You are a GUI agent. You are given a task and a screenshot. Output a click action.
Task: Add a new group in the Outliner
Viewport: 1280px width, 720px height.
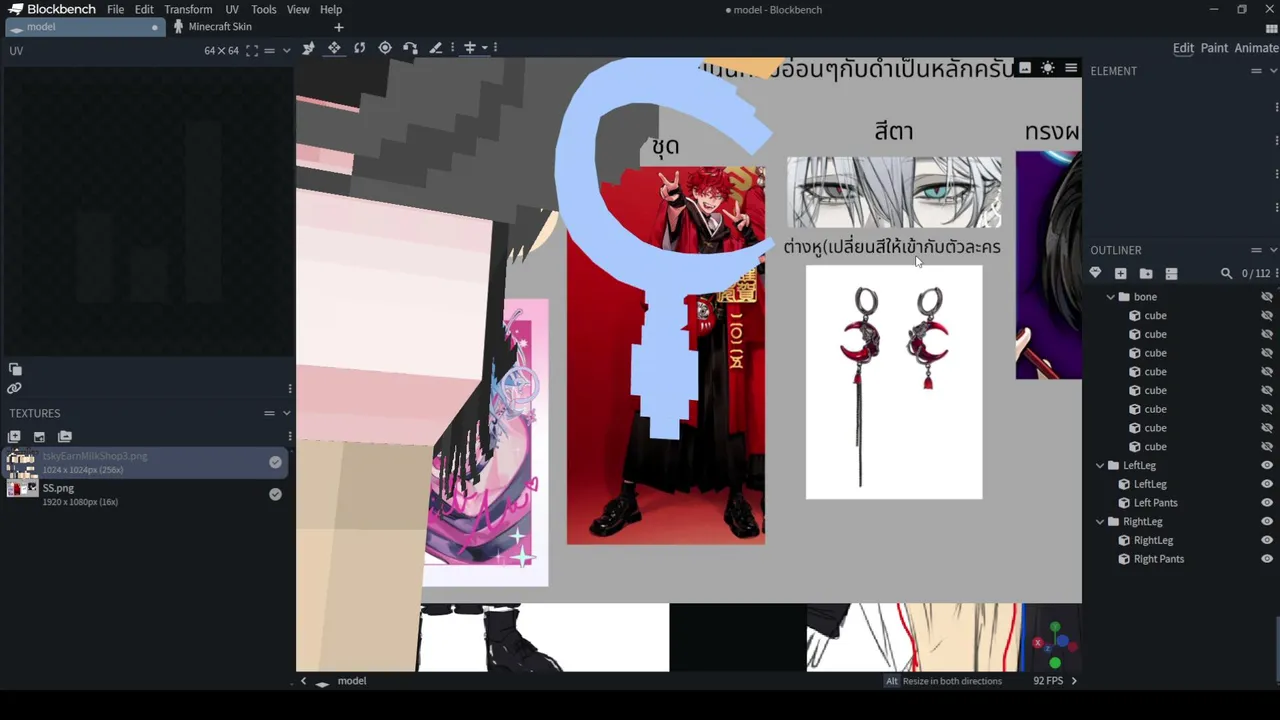(x=1146, y=273)
